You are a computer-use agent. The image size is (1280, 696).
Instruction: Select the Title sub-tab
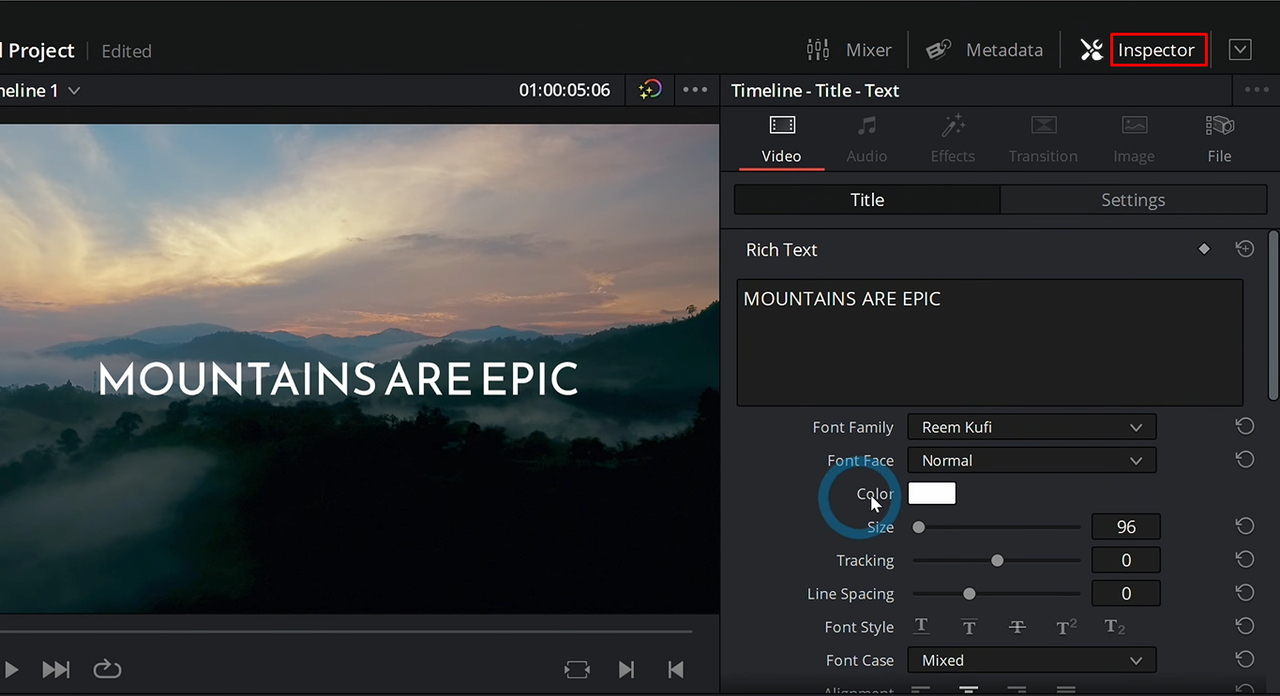pos(867,200)
